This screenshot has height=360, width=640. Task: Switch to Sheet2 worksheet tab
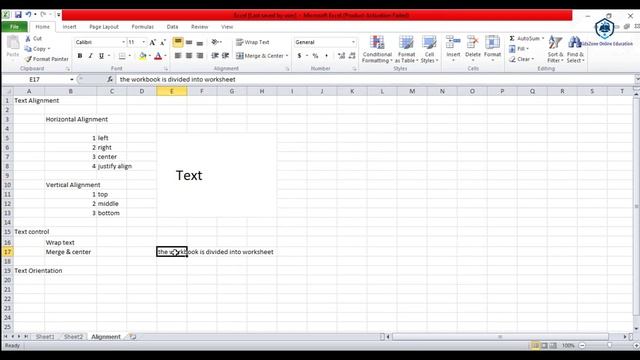coord(73,337)
